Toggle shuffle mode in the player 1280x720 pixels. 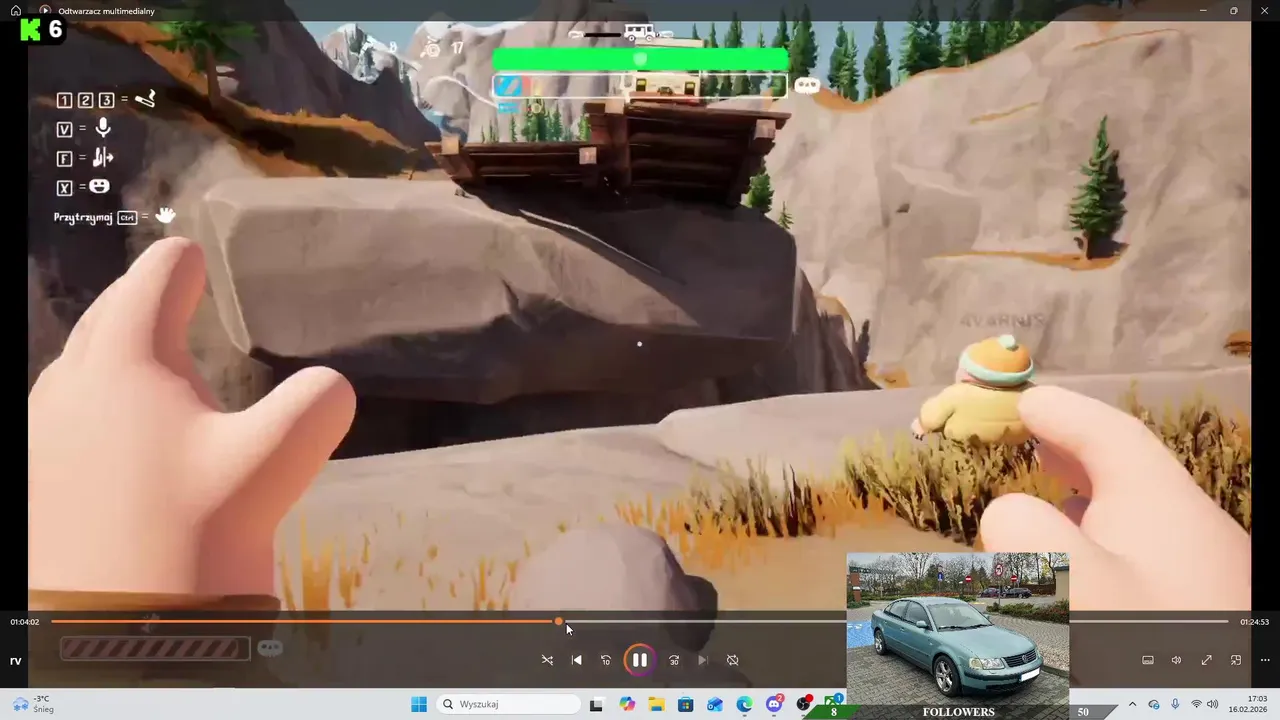(547, 660)
